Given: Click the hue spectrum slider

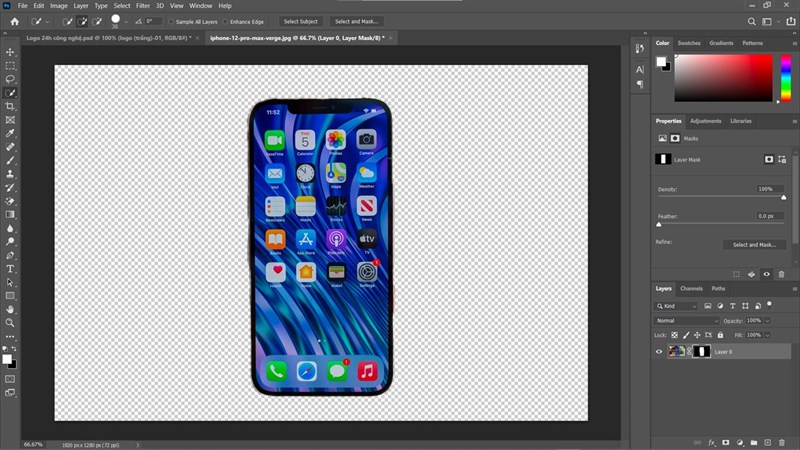Looking at the screenshot, I should click(x=786, y=78).
